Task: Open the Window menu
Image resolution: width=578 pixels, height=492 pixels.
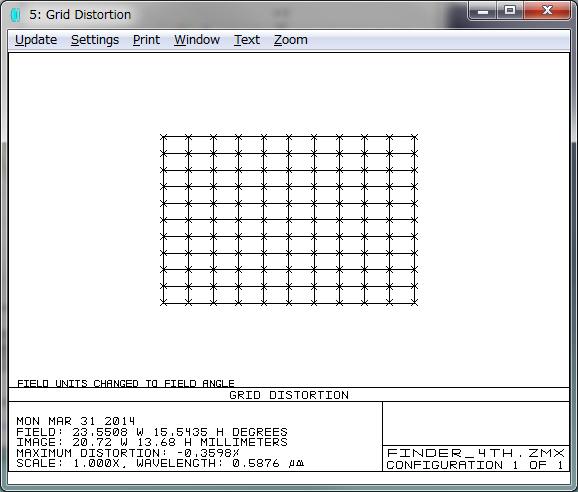Action: 197,40
